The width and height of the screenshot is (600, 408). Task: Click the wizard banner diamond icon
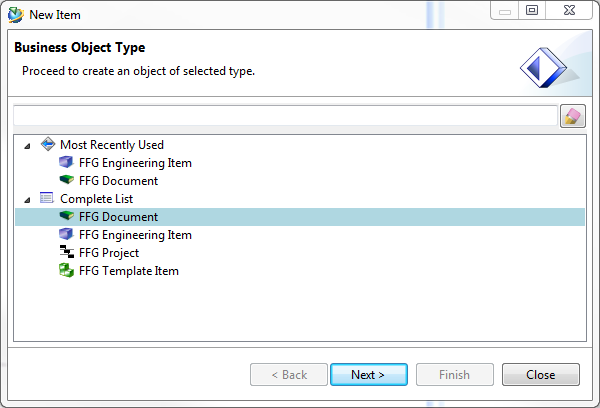coord(543,68)
